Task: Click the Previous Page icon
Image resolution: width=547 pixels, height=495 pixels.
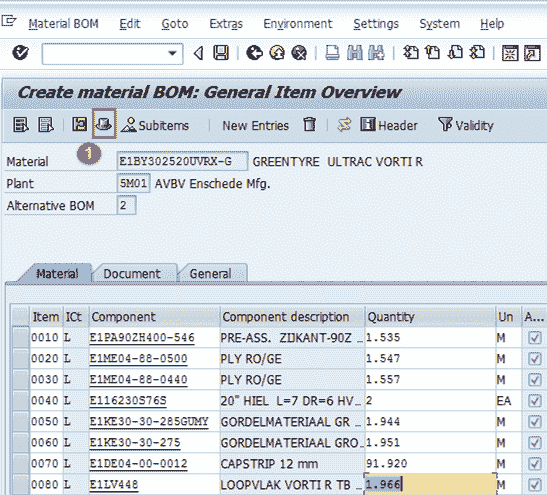Action: pyautogui.click(x=432, y=53)
